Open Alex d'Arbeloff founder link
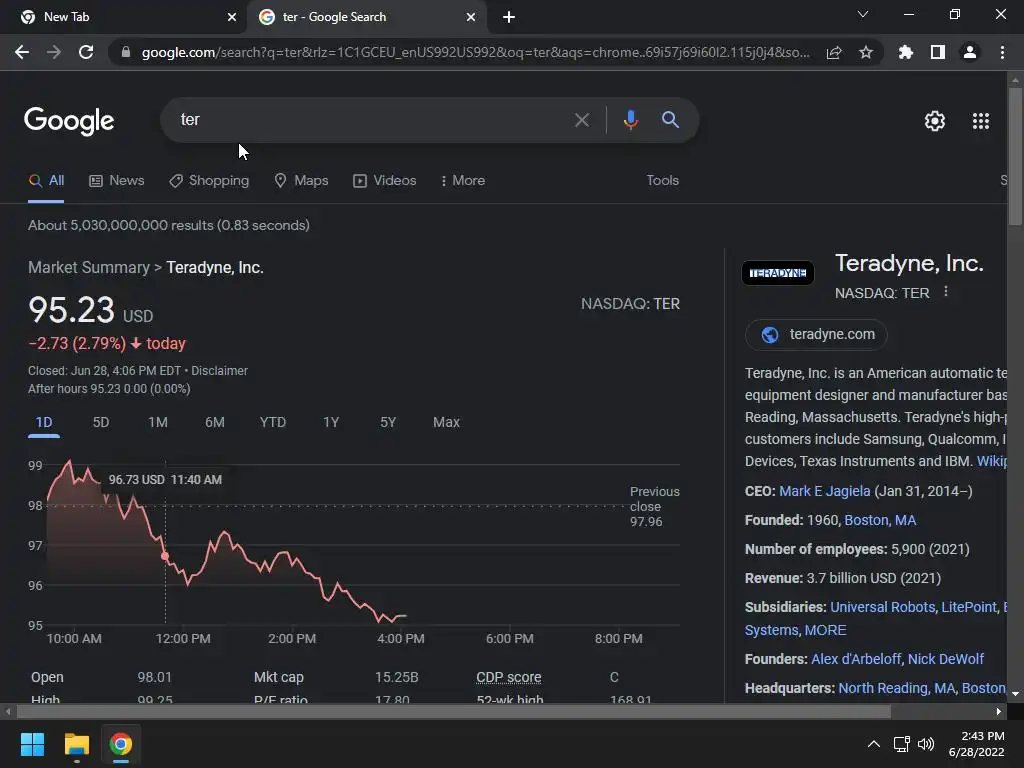This screenshot has width=1024, height=768. pos(856,659)
